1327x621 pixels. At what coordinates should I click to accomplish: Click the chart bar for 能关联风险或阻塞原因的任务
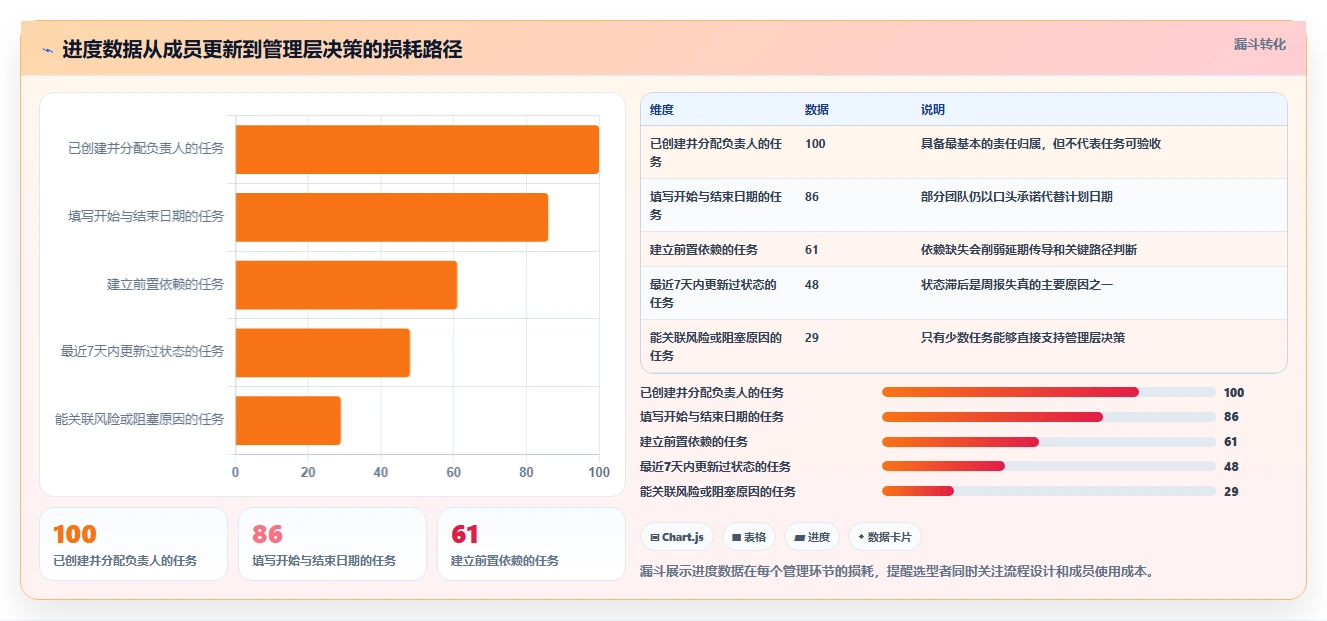coord(288,420)
